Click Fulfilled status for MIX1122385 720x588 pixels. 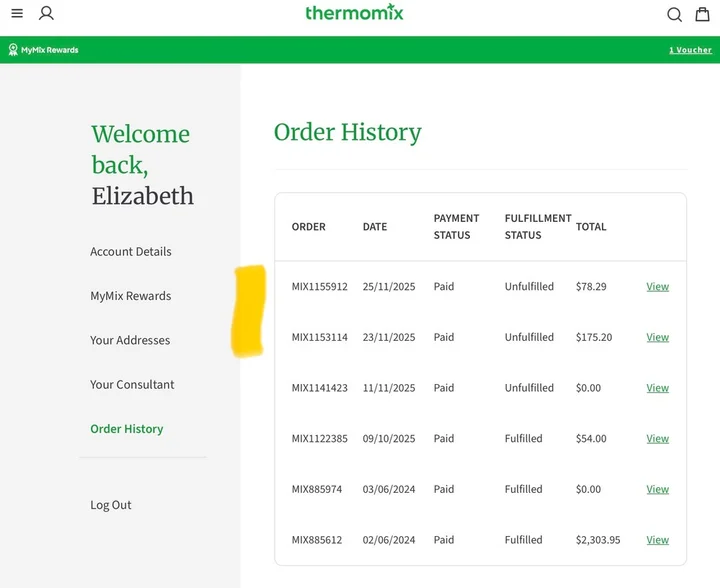point(523,438)
